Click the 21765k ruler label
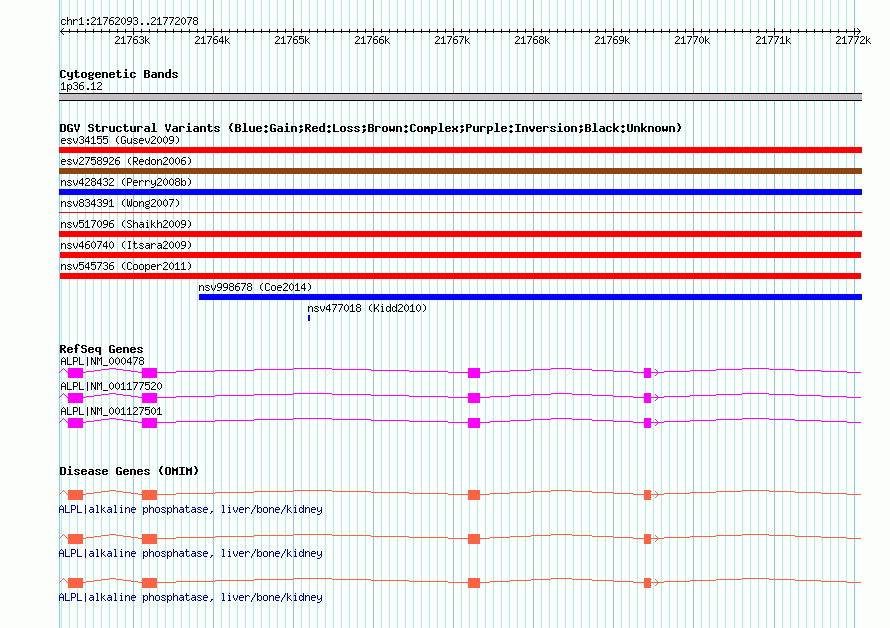Image resolution: width=890 pixels, height=628 pixels. pyautogui.click(x=292, y=40)
